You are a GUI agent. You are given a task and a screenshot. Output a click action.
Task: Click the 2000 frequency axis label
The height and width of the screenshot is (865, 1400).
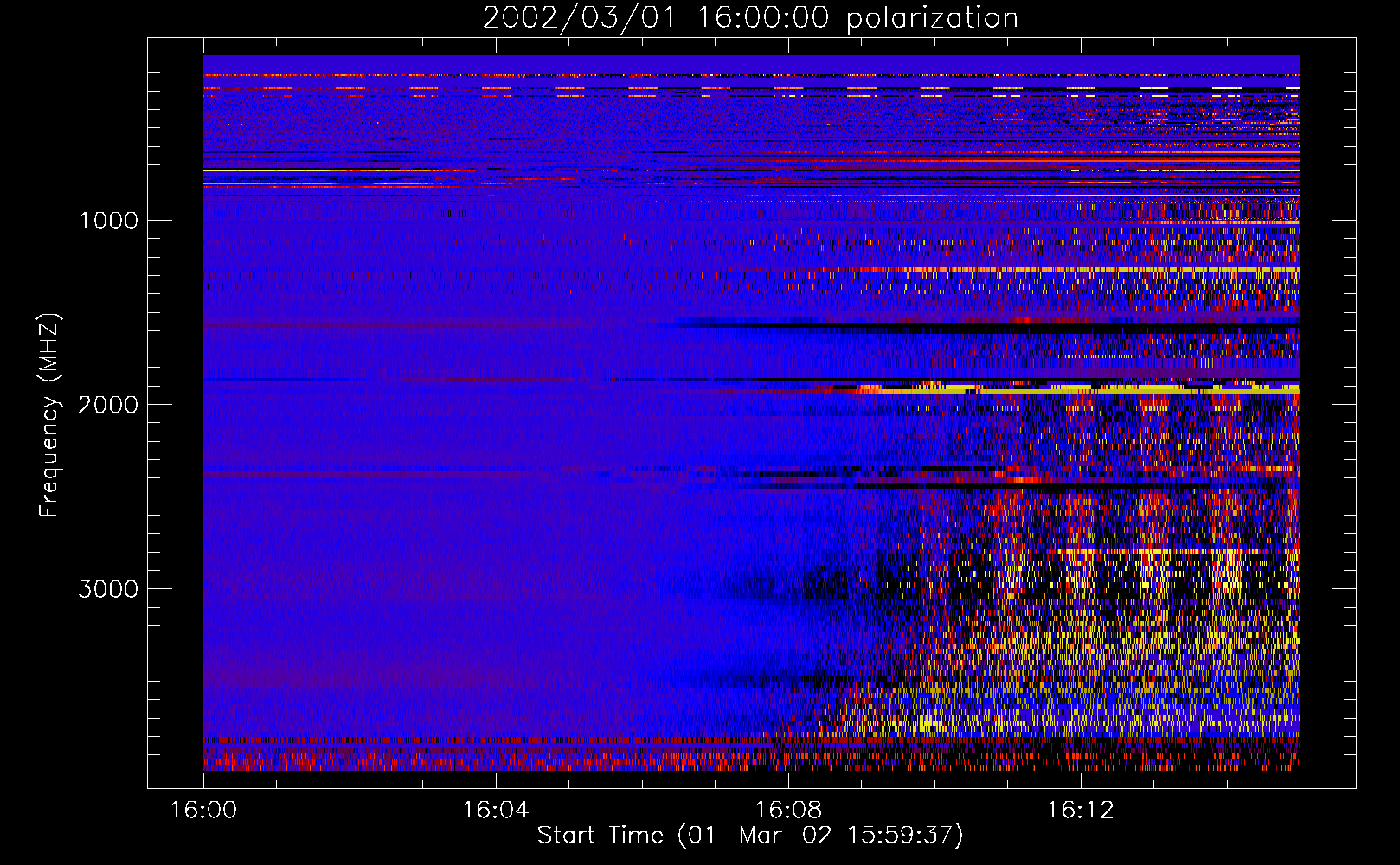[108, 405]
